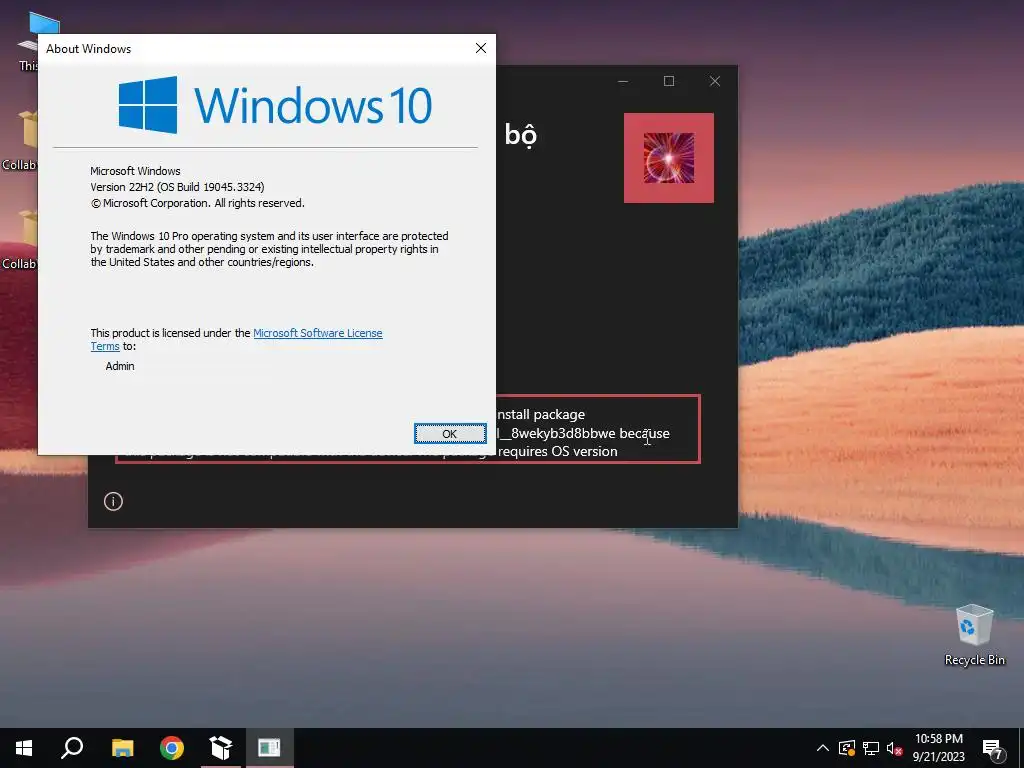This screenshot has width=1024, height=768.
Task: Switch to App Installer taskbar button
Action: point(221,748)
